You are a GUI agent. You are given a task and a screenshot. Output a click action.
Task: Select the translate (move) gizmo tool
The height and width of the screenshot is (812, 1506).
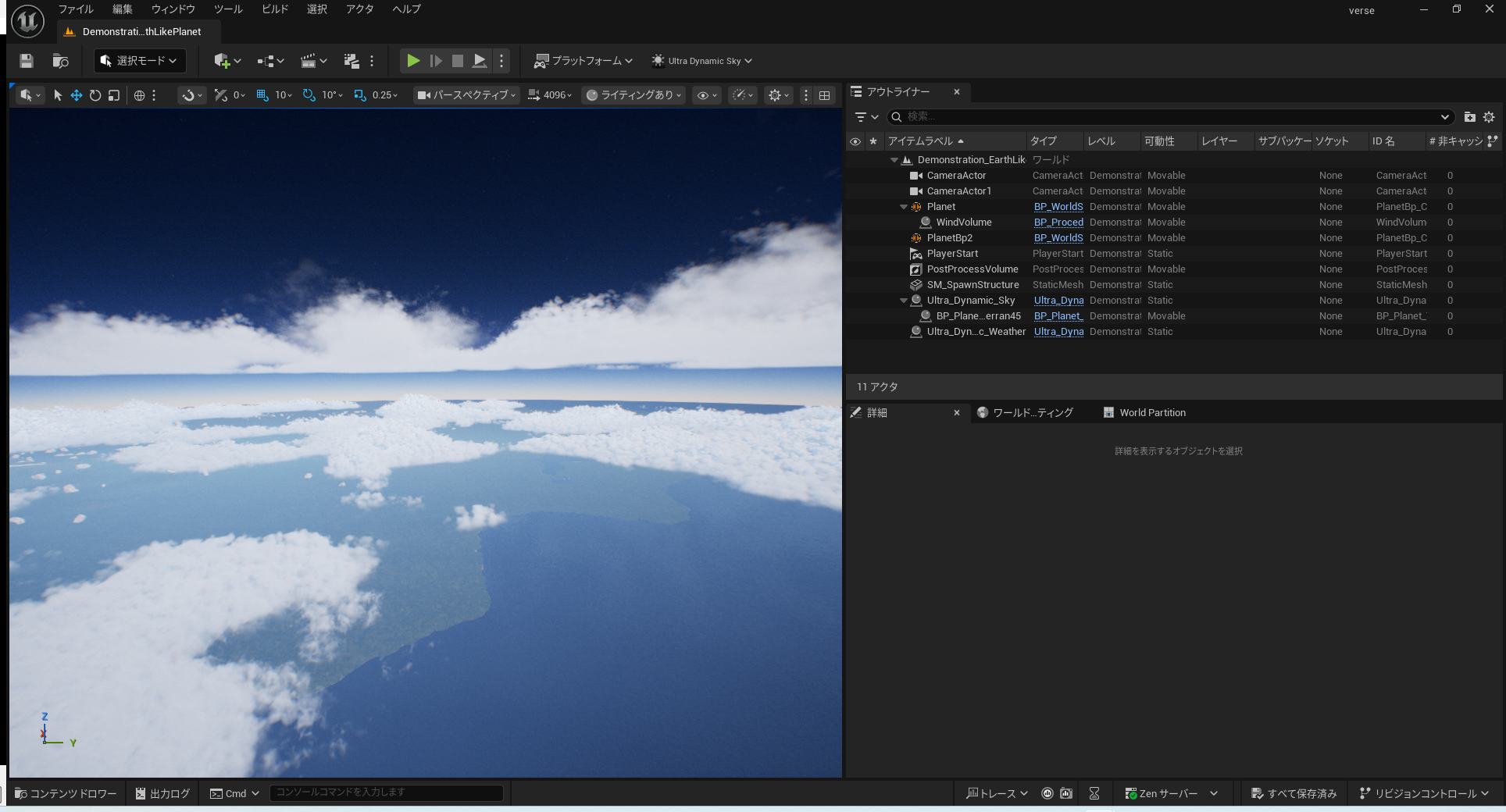click(77, 95)
